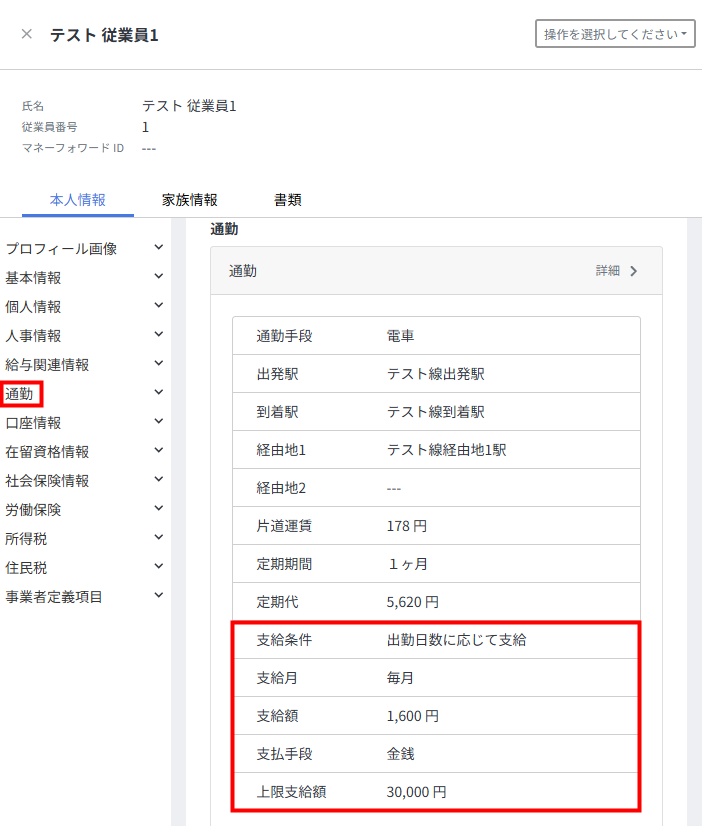Screen dimensions: 702x826
Task: Expand chevron beside 給与関連情報
Action: (x=159, y=364)
